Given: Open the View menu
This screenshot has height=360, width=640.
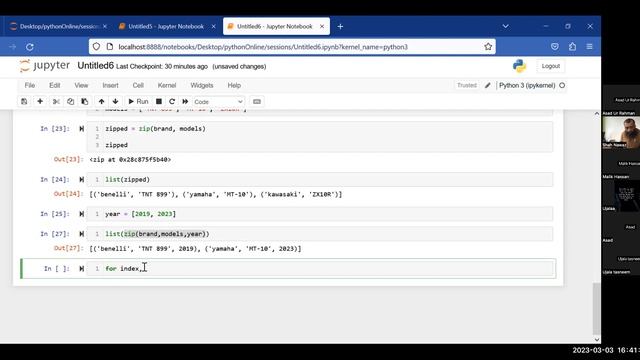Looking at the screenshot, I should [x=81, y=85].
